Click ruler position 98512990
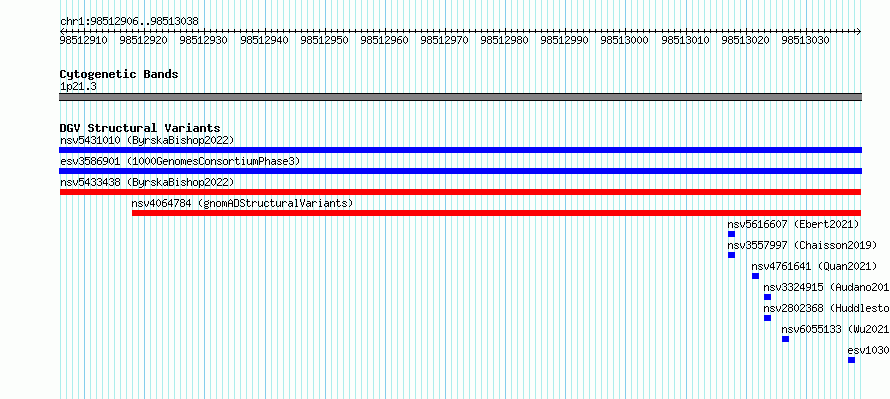Image resolution: width=890 pixels, height=399 pixels. (x=565, y=41)
